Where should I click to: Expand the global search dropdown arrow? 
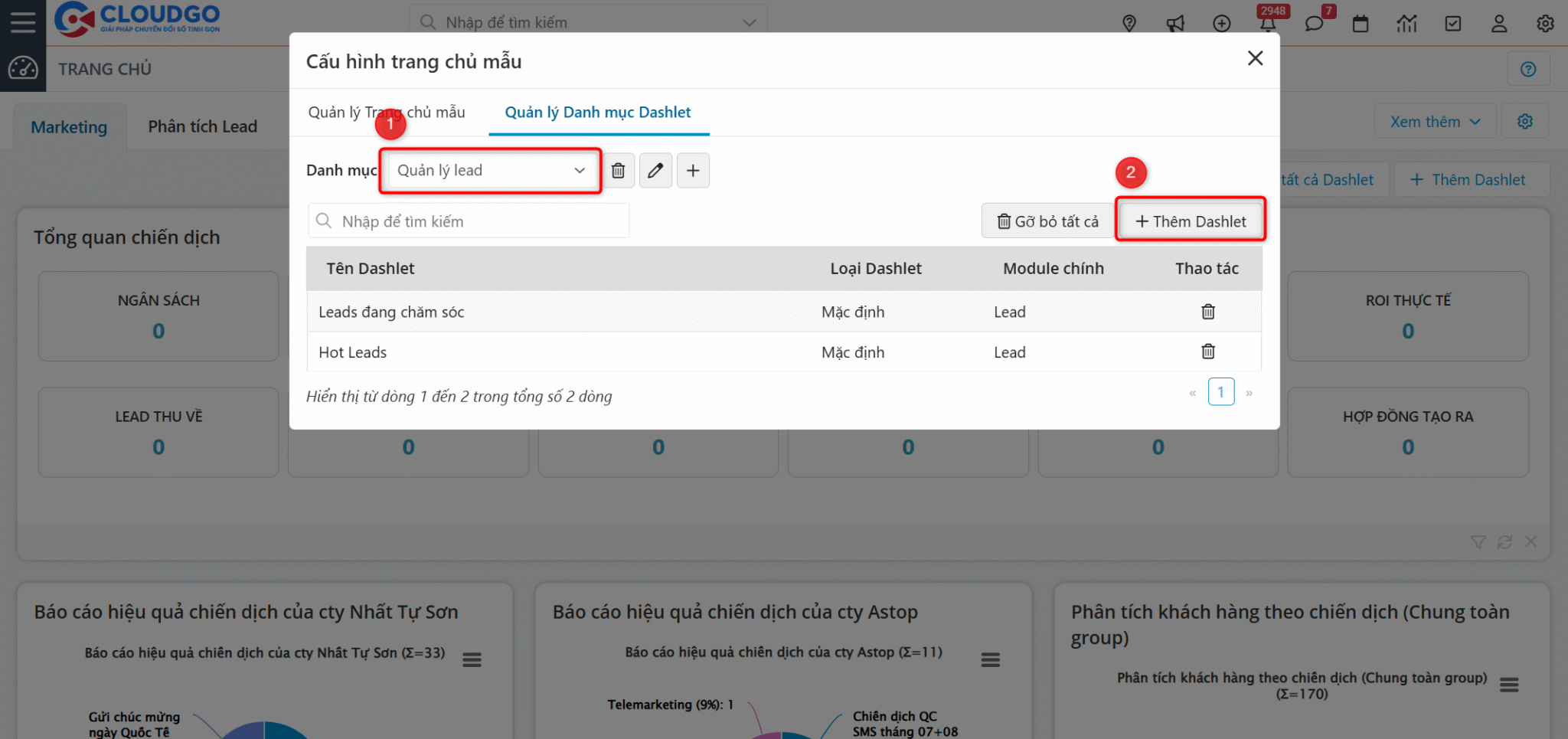pyautogui.click(x=750, y=23)
